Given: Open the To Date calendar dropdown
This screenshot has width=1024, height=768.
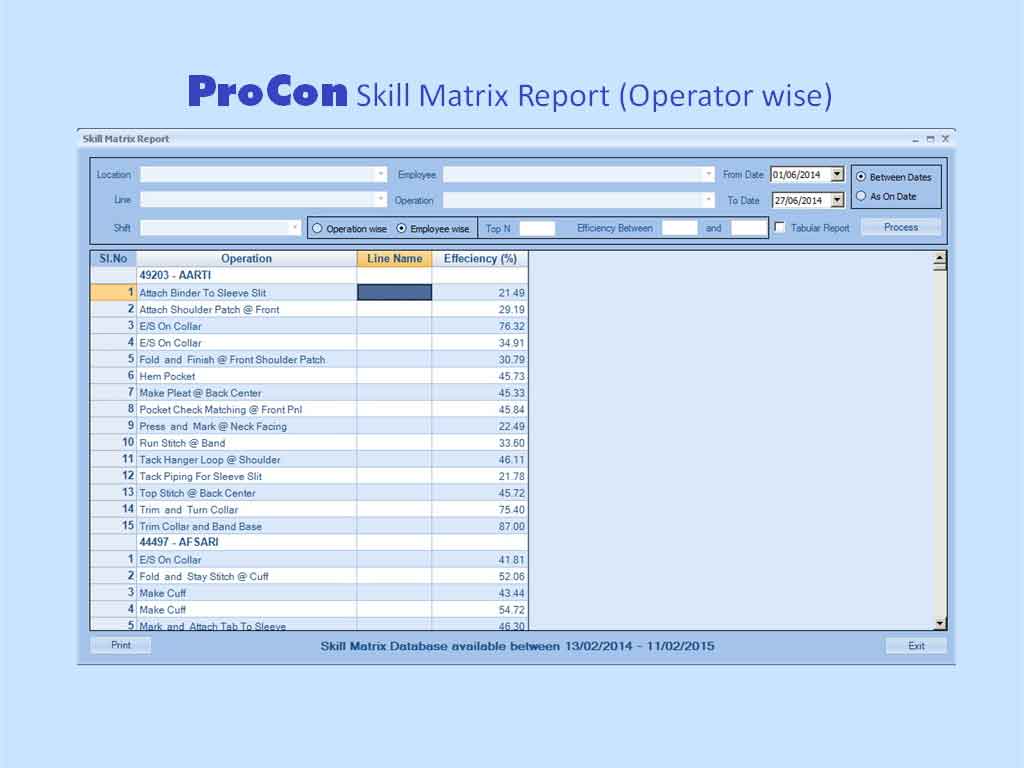Looking at the screenshot, I should (x=837, y=200).
